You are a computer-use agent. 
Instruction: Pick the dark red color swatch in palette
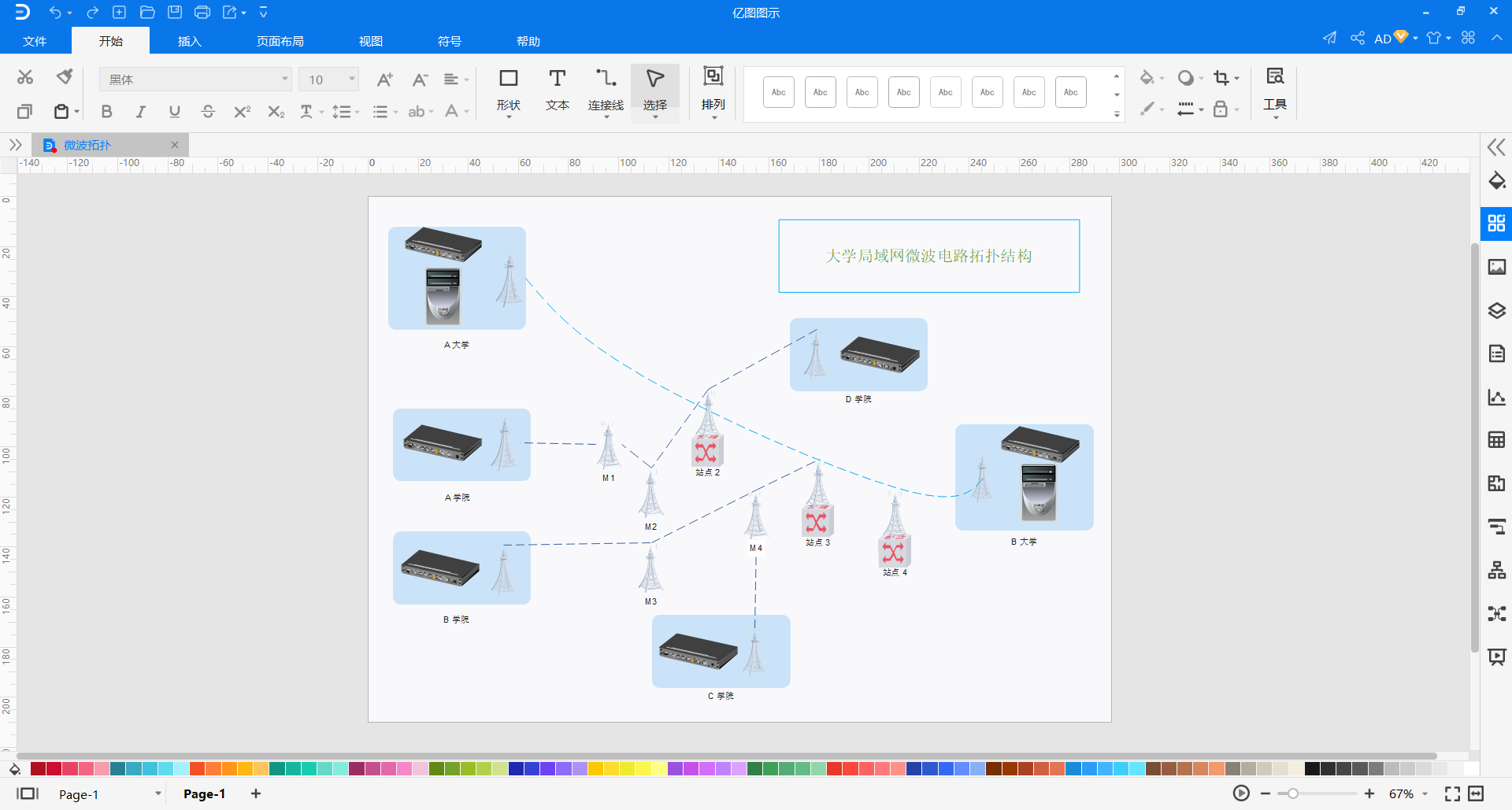(38, 769)
